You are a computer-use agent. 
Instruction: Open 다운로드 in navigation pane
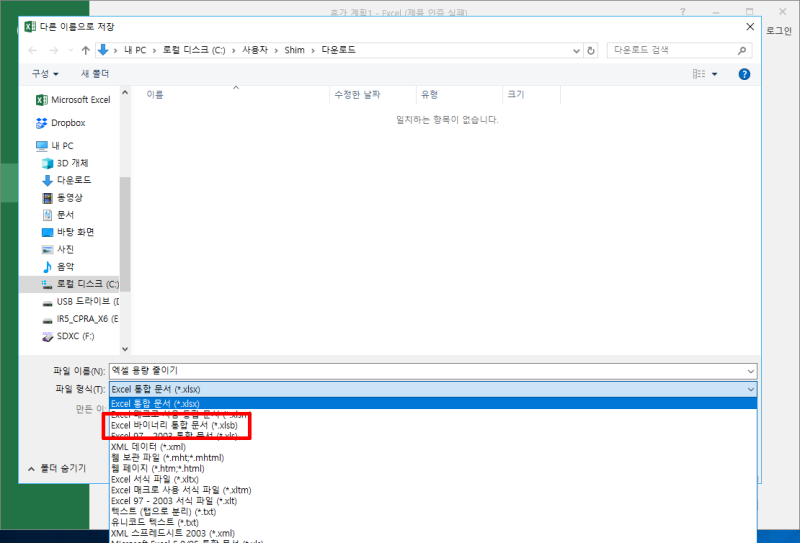66,180
